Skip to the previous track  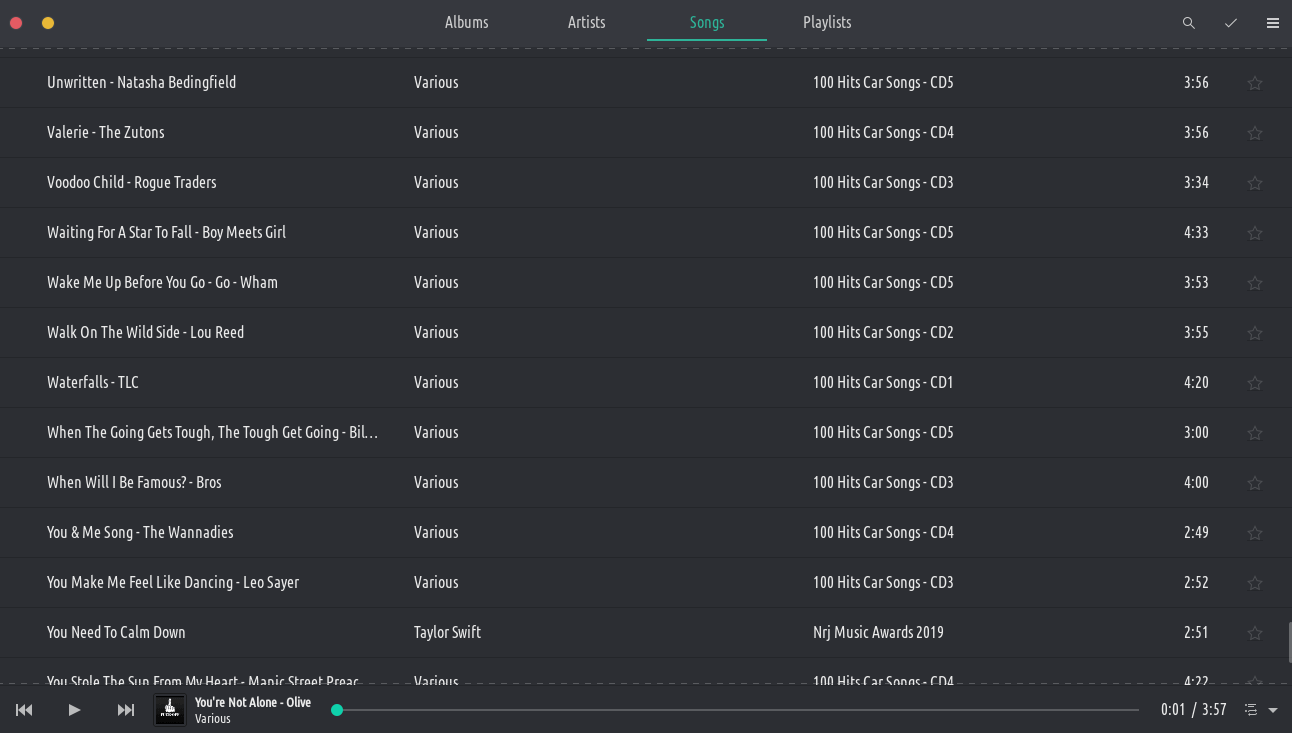(x=24, y=710)
